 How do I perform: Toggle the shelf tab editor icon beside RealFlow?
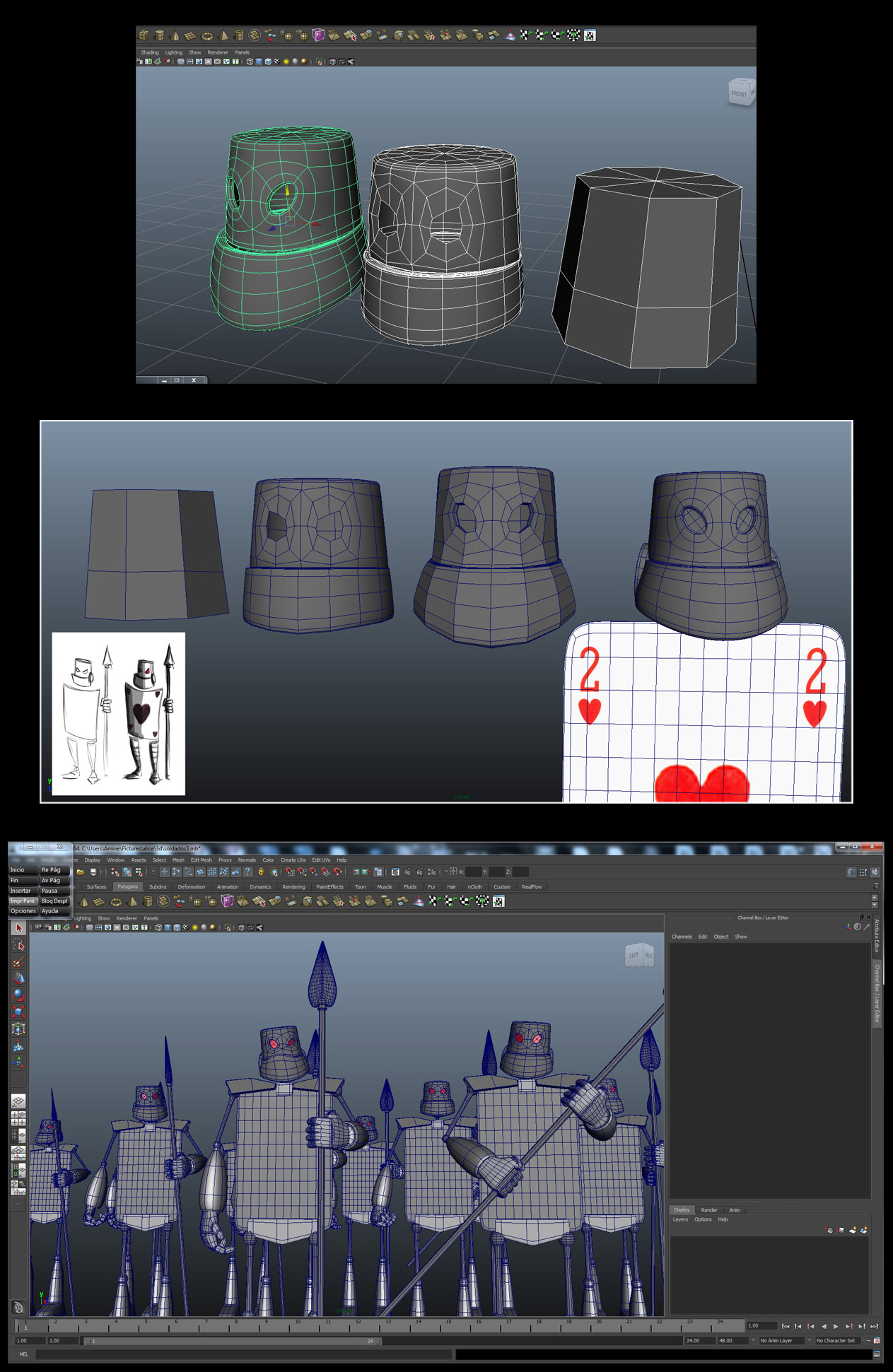point(877,886)
